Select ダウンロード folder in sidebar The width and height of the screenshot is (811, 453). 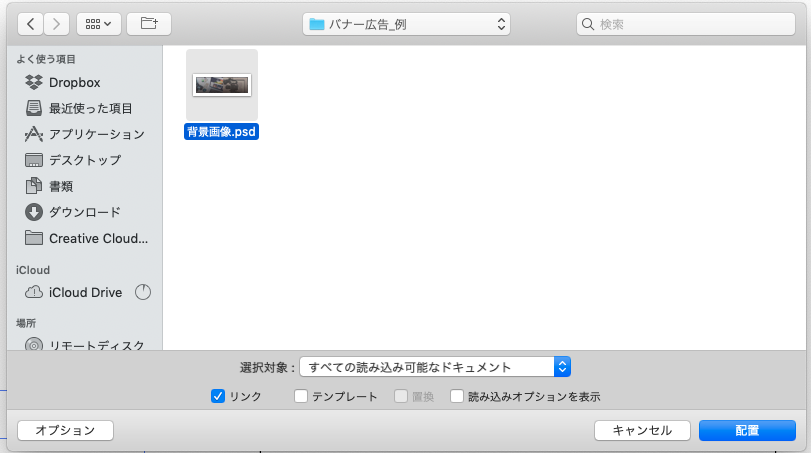[x=84, y=212]
